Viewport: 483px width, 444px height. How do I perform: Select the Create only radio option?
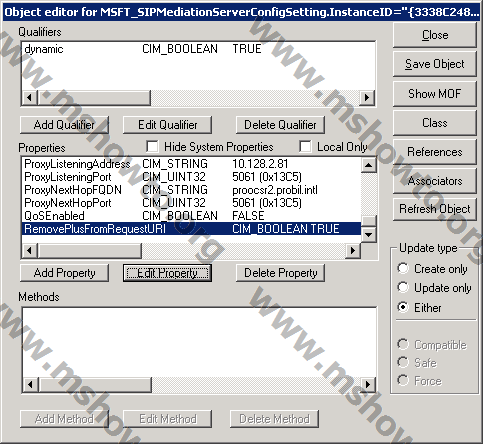coord(403,268)
